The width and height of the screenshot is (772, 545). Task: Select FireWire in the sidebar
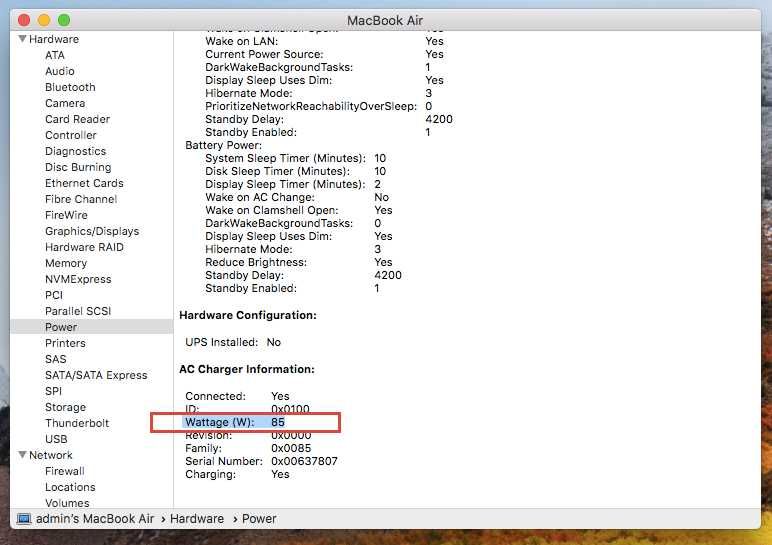(66, 215)
